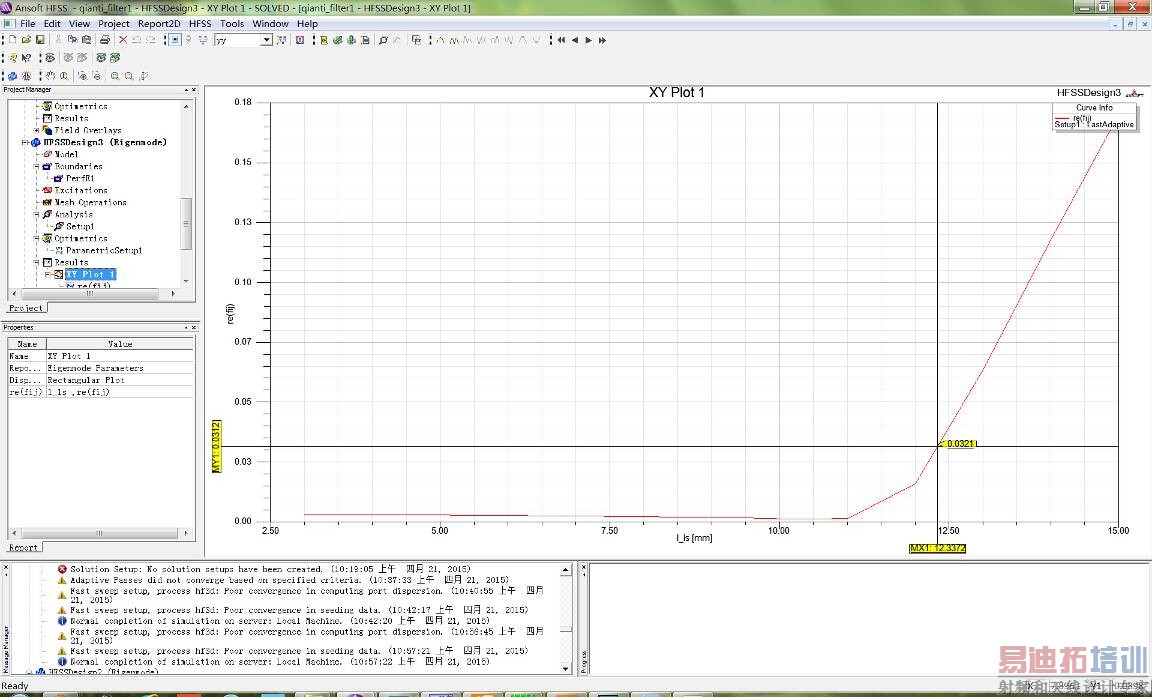Click the XY Plot 1 chart title
Screen dimensions: 1152x697
click(x=677, y=93)
